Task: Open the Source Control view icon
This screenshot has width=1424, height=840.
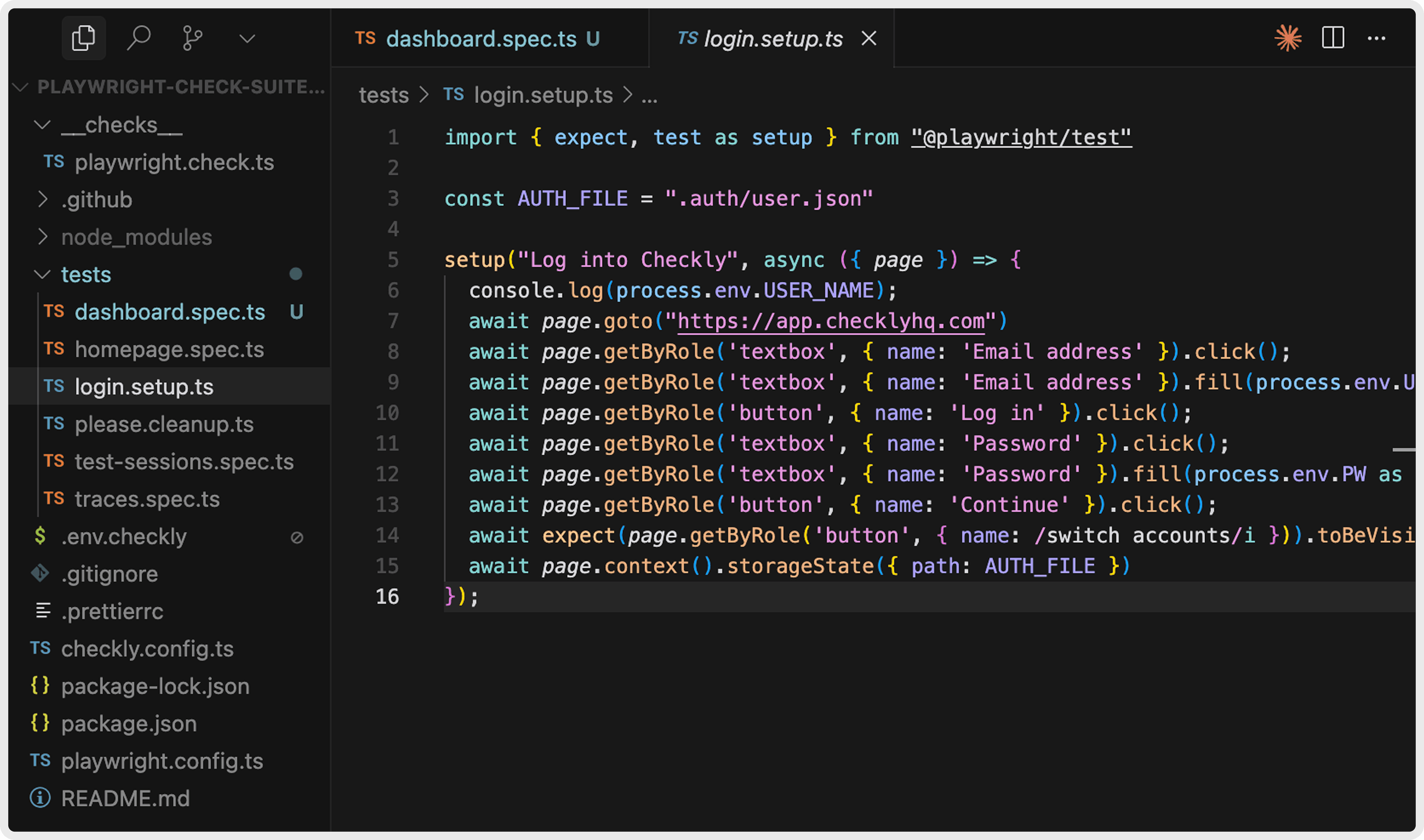Action: pos(192,39)
